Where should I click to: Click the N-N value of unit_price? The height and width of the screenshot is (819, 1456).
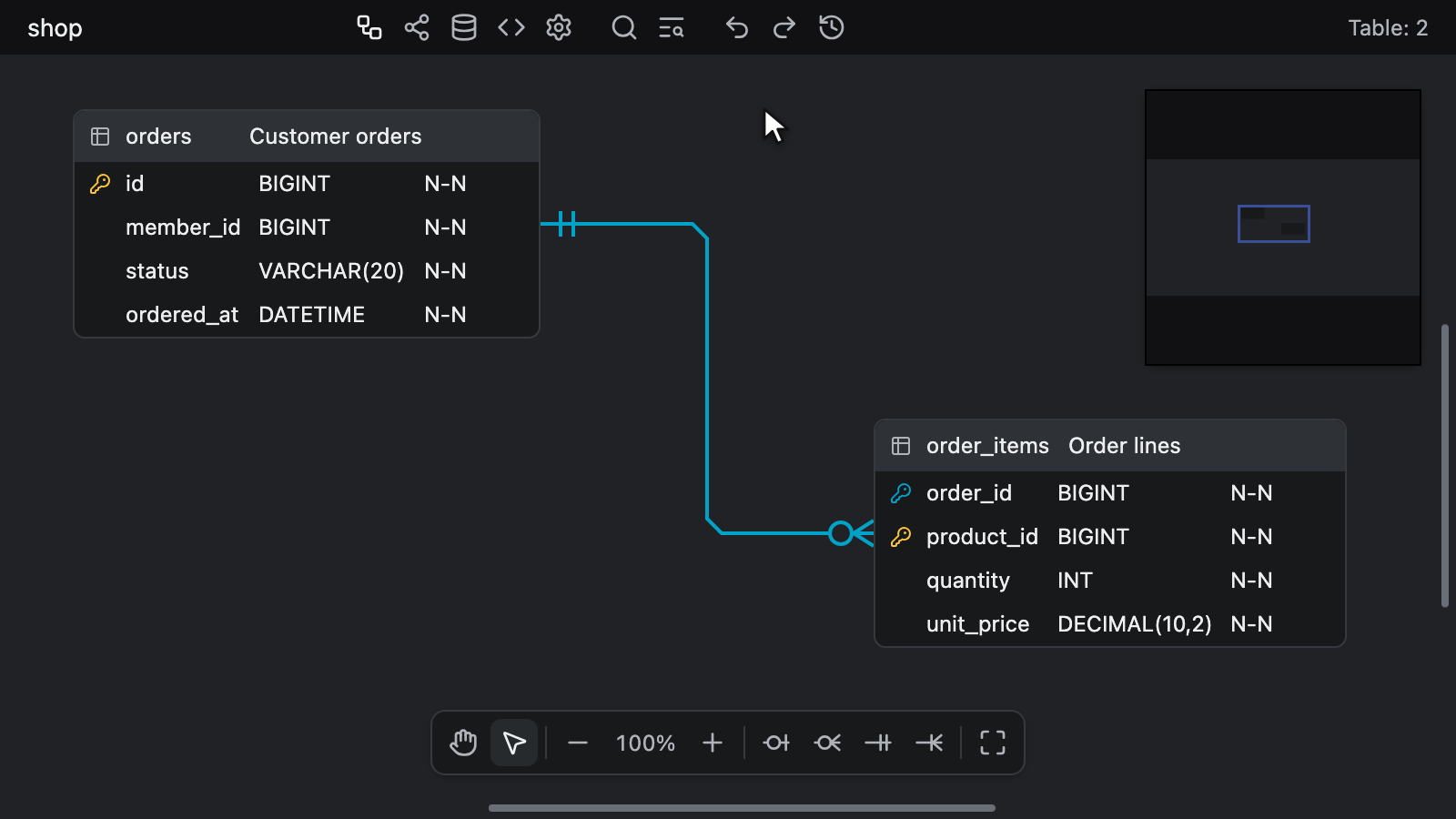(x=1251, y=624)
